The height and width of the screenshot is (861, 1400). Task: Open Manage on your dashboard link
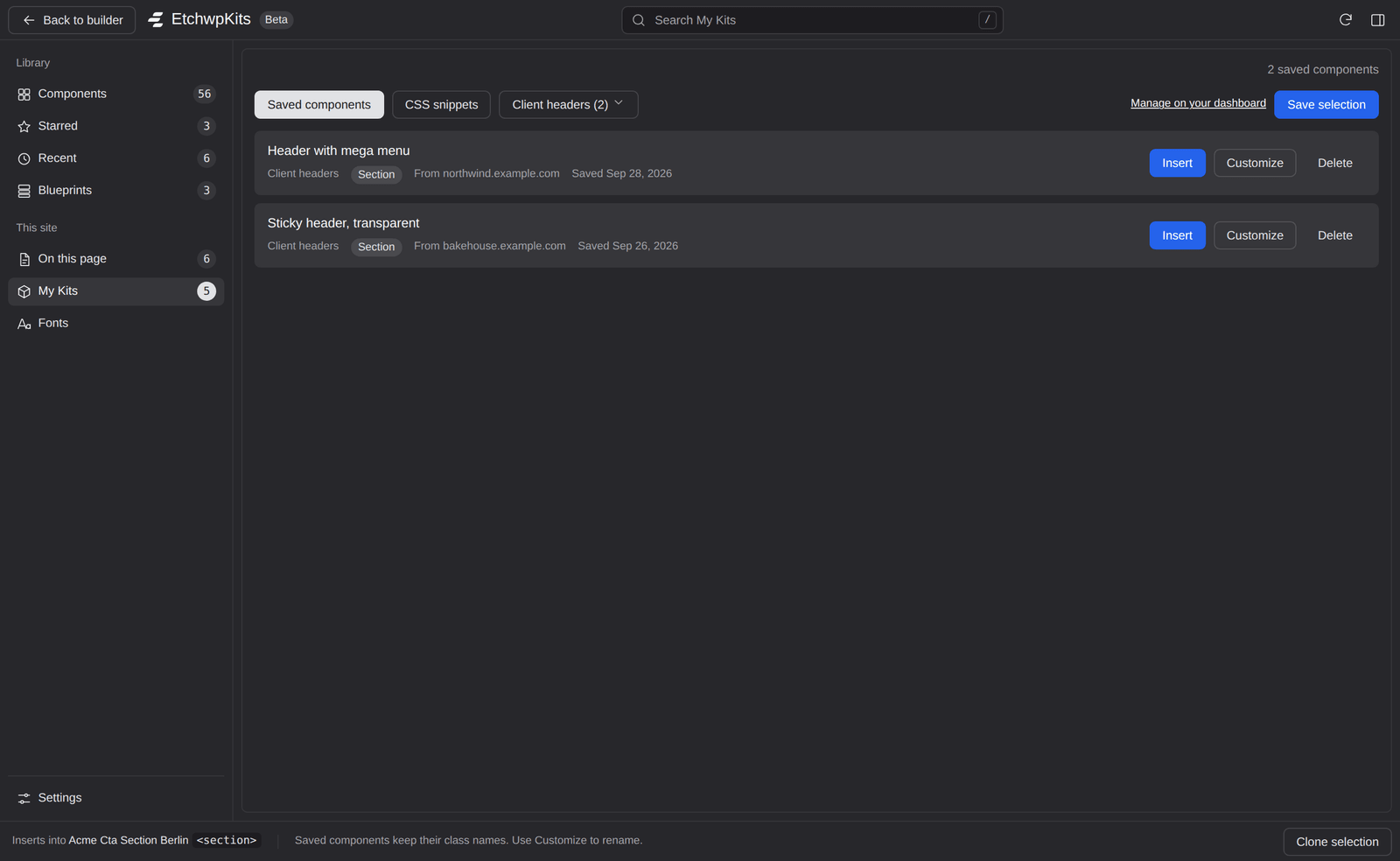1198,103
